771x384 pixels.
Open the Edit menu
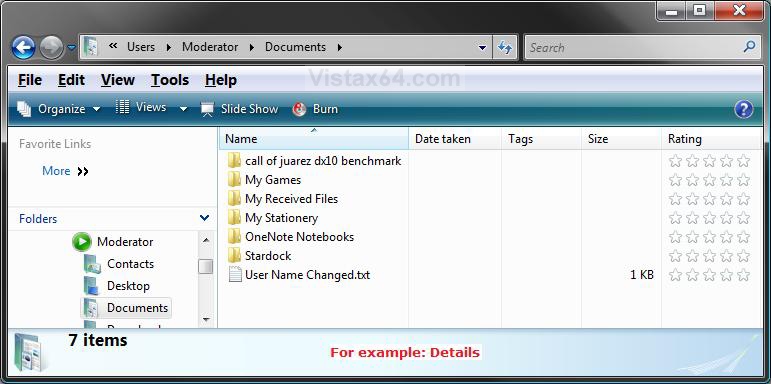tap(71, 80)
